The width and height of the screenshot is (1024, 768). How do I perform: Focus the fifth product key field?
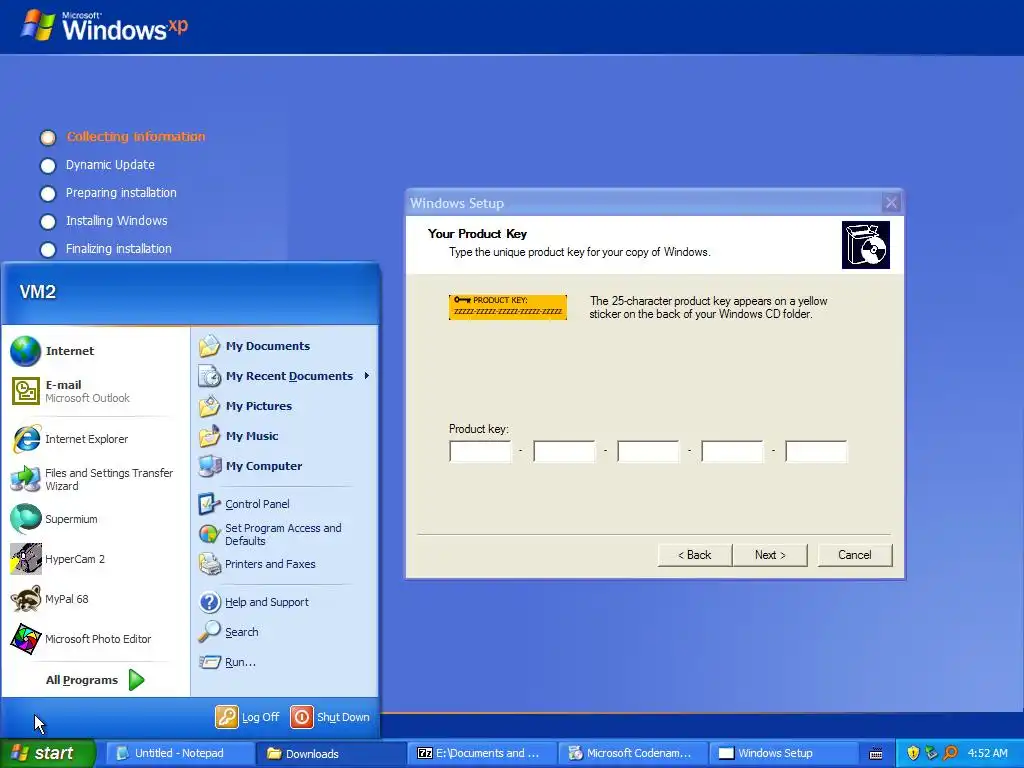coord(816,451)
